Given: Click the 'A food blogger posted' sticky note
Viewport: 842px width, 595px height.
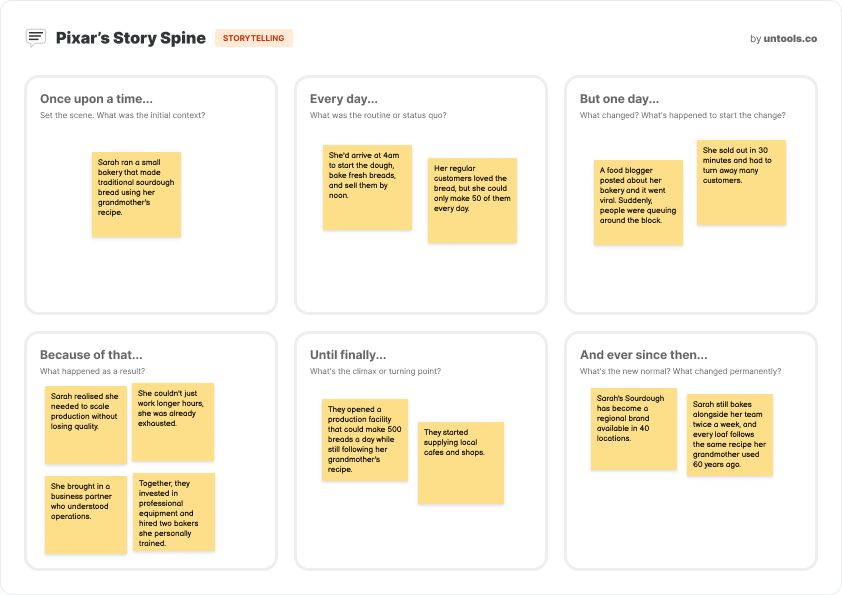Looking at the screenshot, I should 638,203.
